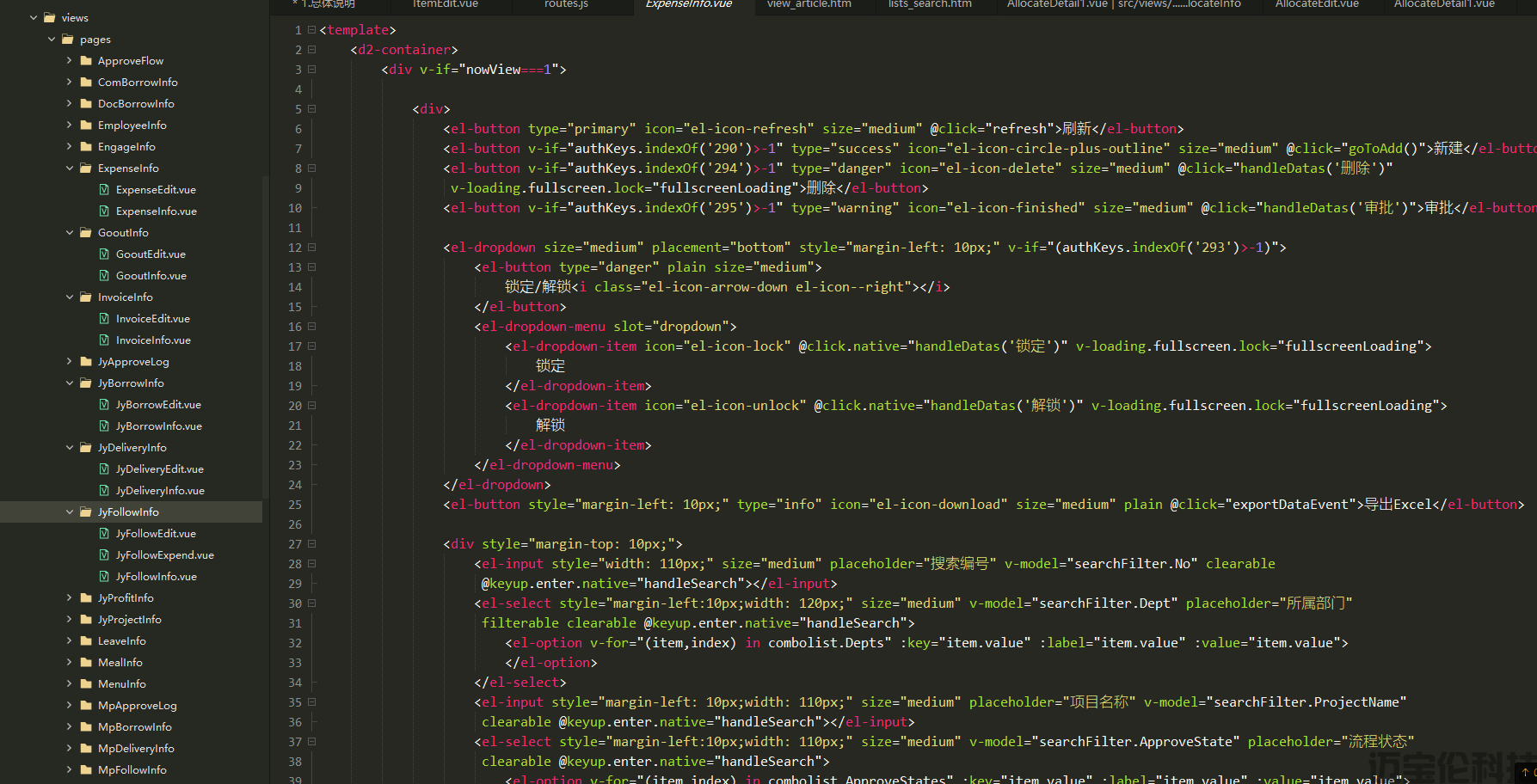Fold code at line 27 div

click(312, 544)
